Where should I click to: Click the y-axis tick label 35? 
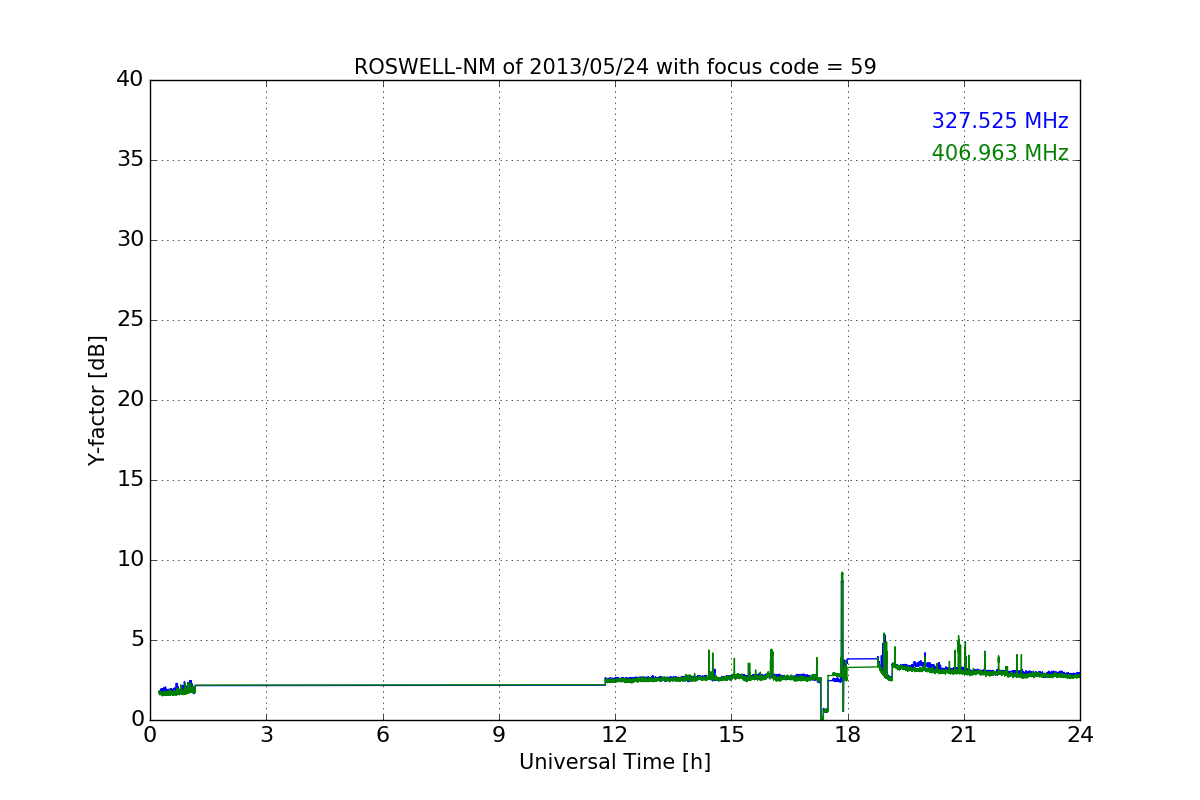click(x=130, y=160)
